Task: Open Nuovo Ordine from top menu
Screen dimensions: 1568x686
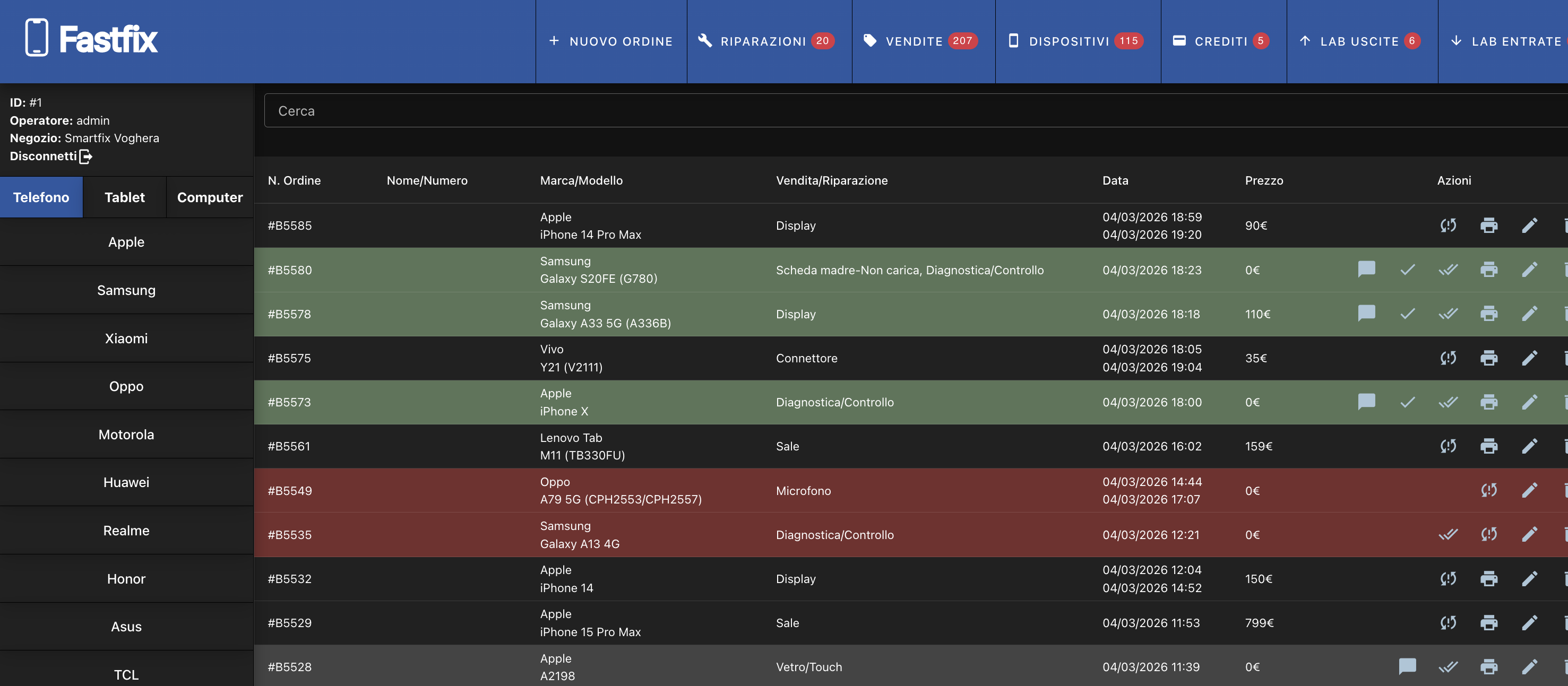Action: pos(610,41)
